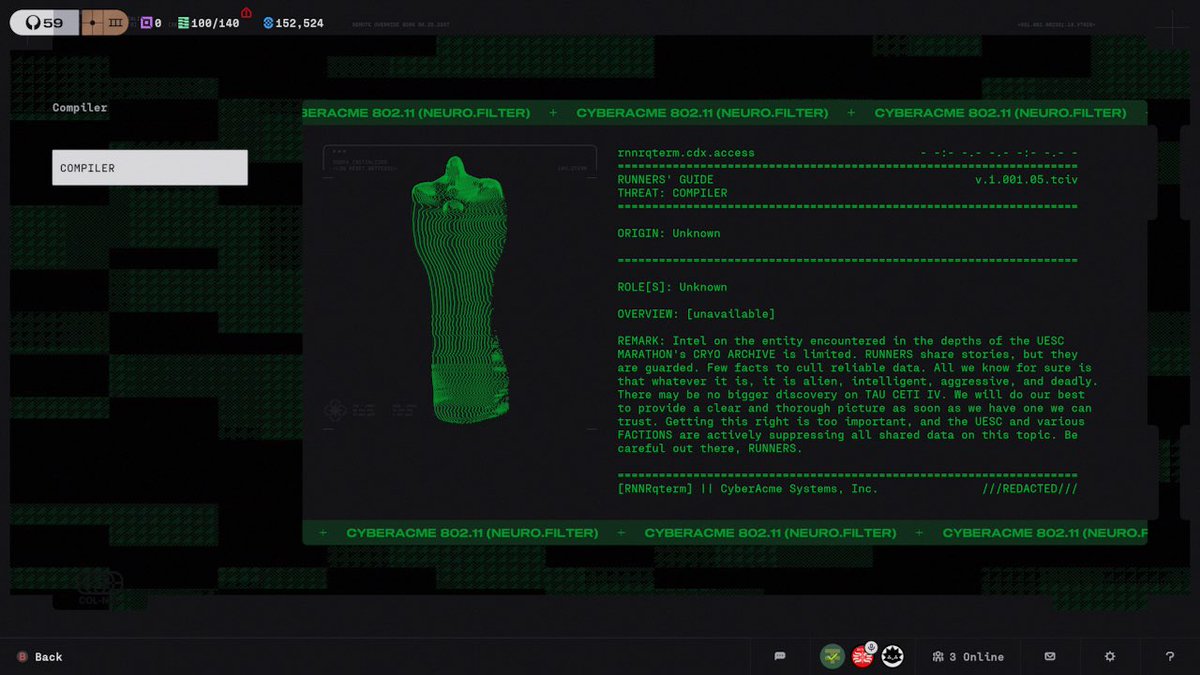This screenshot has width=1200, height=675.
Task: Open the green checkmark player avatar
Action: coord(832,657)
